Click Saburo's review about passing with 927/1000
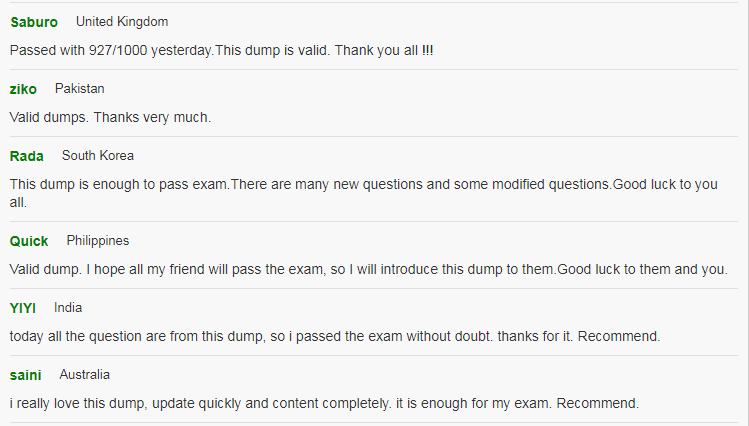Viewport: 749px width, 426px height. point(222,50)
